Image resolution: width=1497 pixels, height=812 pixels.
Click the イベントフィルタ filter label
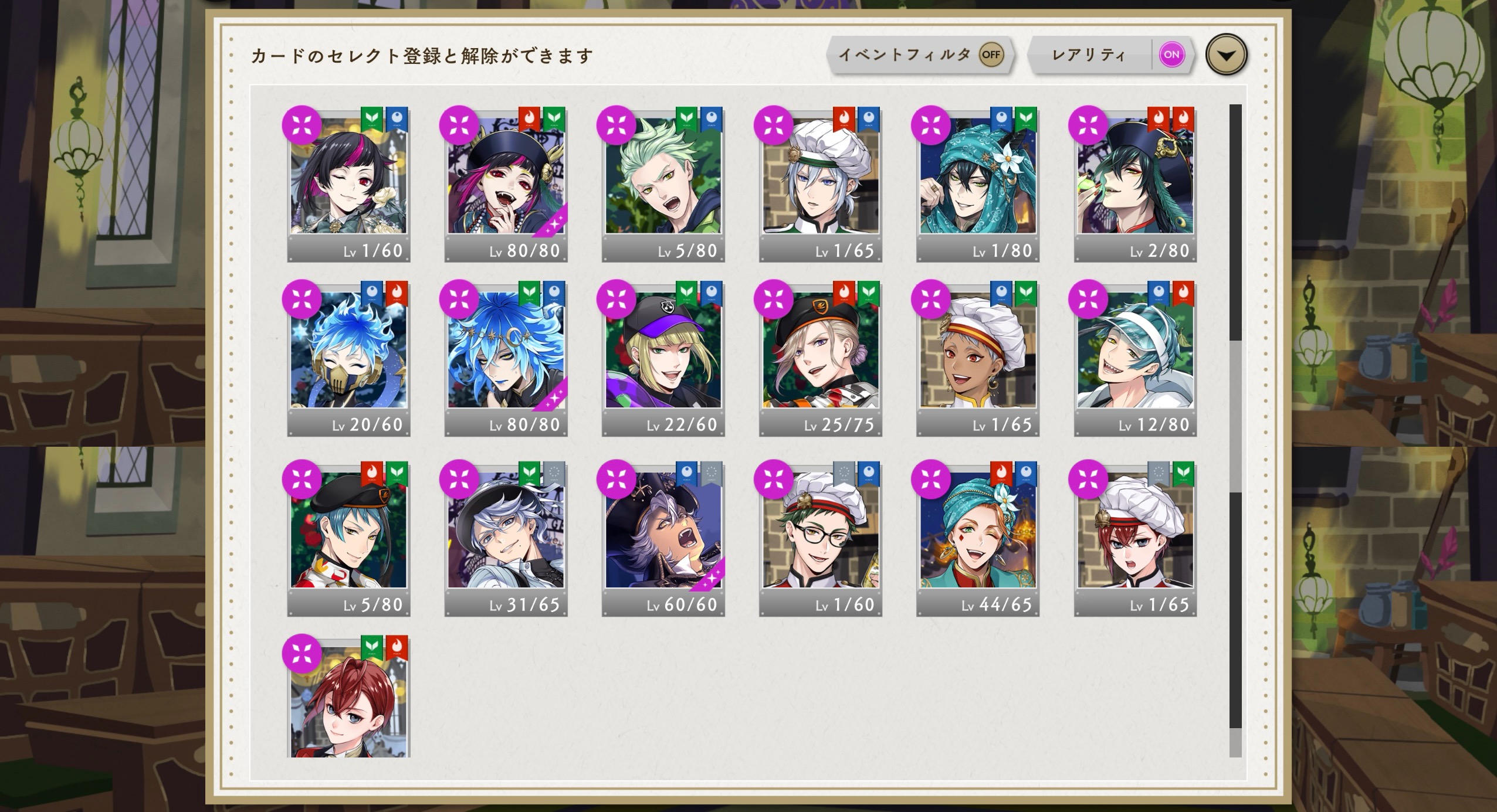(905, 55)
